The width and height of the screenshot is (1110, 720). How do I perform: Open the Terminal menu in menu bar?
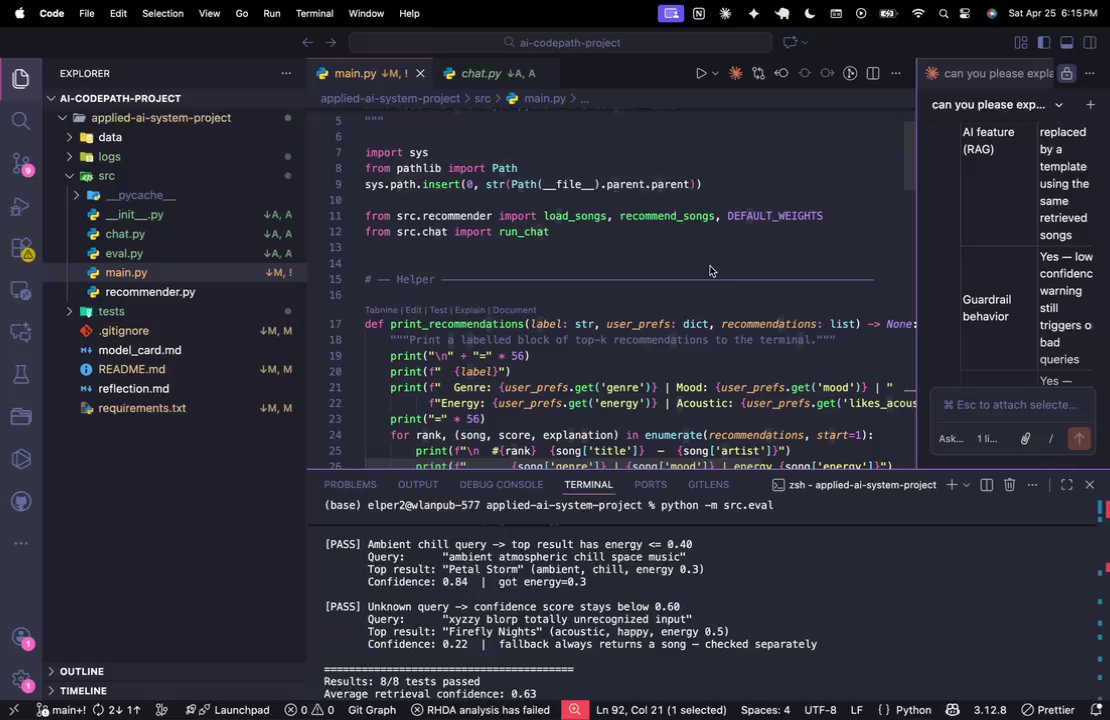click(x=314, y=14)
